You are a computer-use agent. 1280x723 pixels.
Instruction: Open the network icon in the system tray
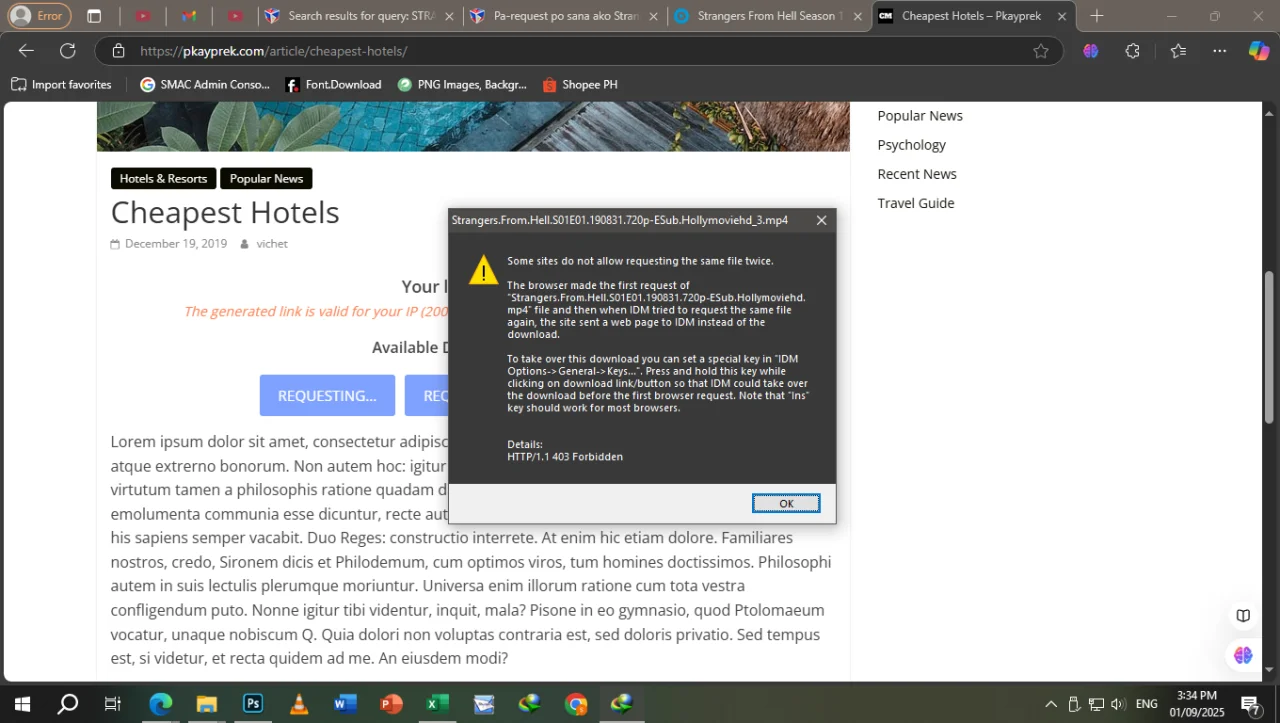1096,704
